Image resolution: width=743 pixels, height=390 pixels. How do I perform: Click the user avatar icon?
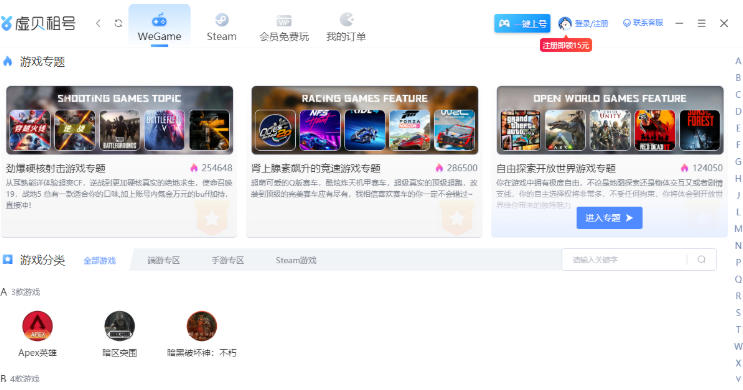coord(565,23)
